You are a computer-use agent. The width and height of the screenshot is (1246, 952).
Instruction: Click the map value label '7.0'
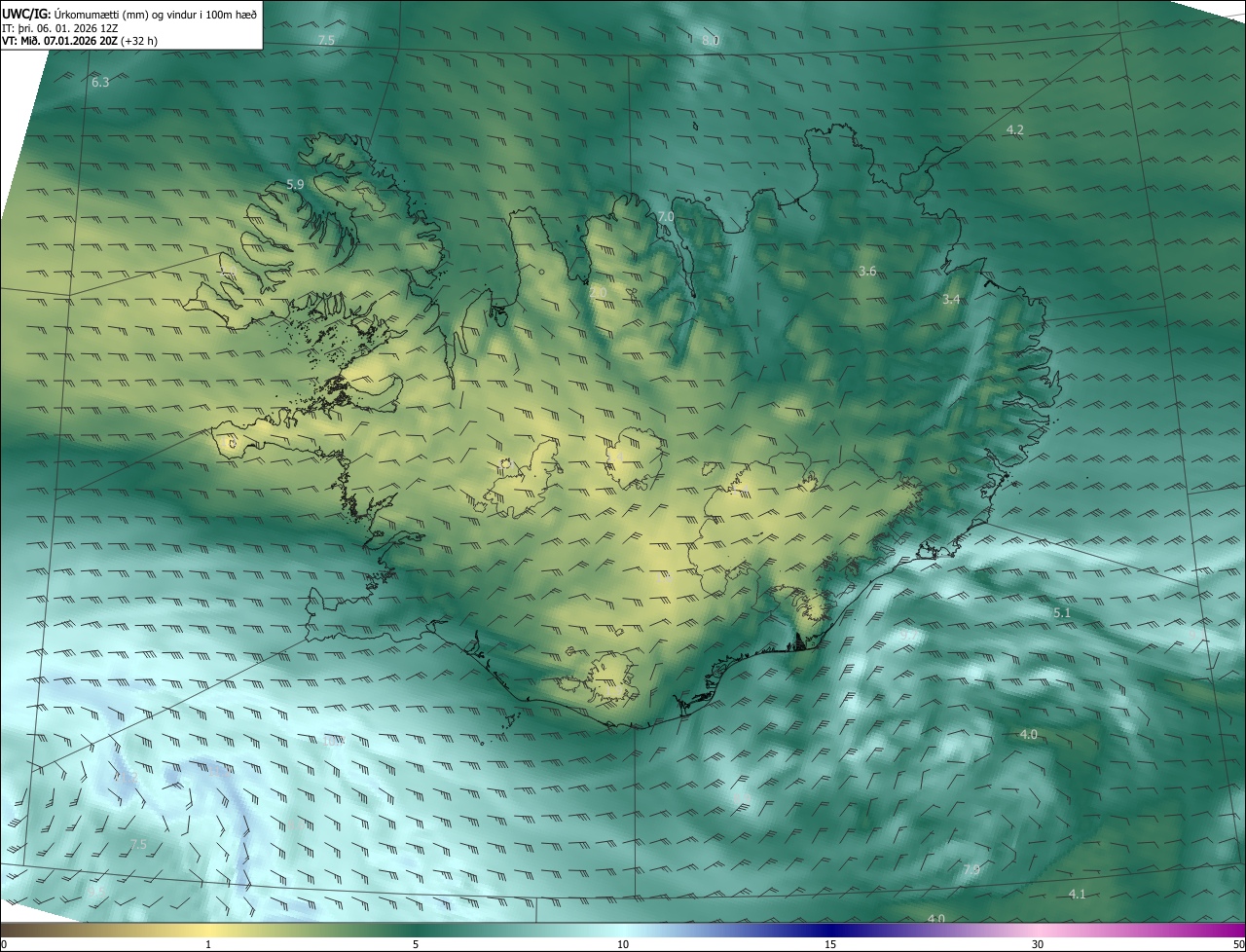point(666,216)
